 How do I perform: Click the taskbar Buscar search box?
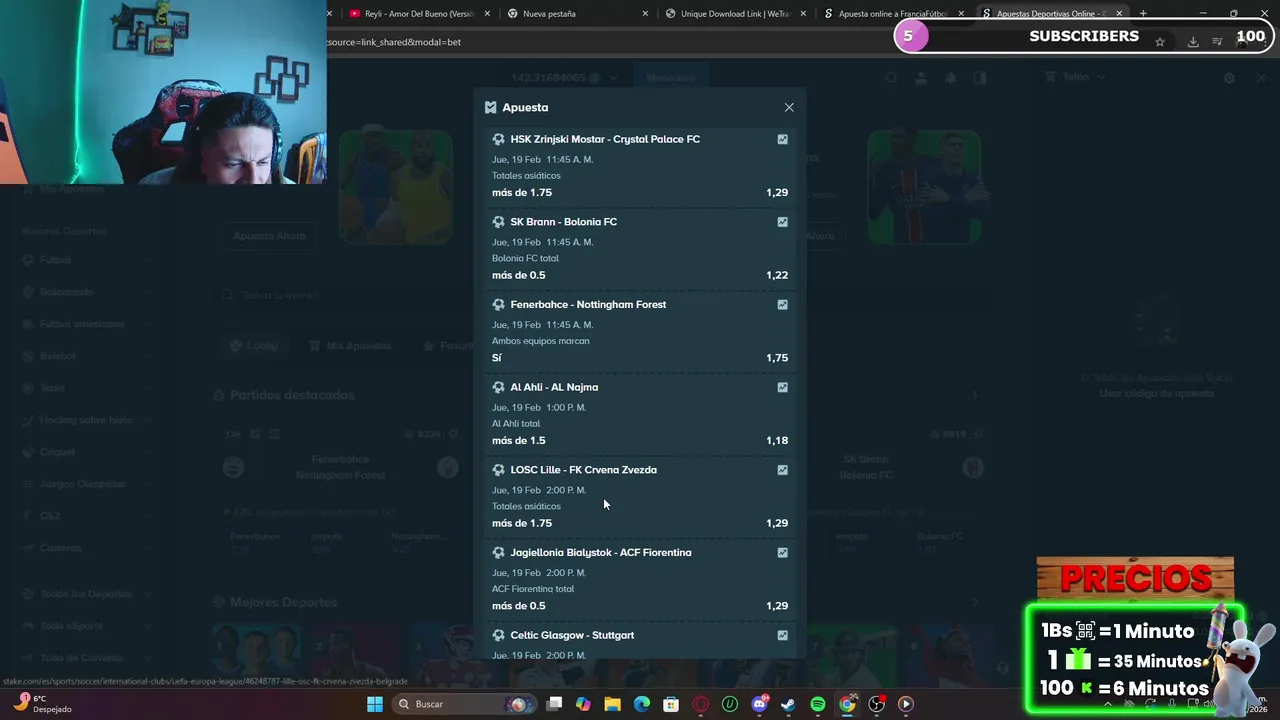coord(463,704)
